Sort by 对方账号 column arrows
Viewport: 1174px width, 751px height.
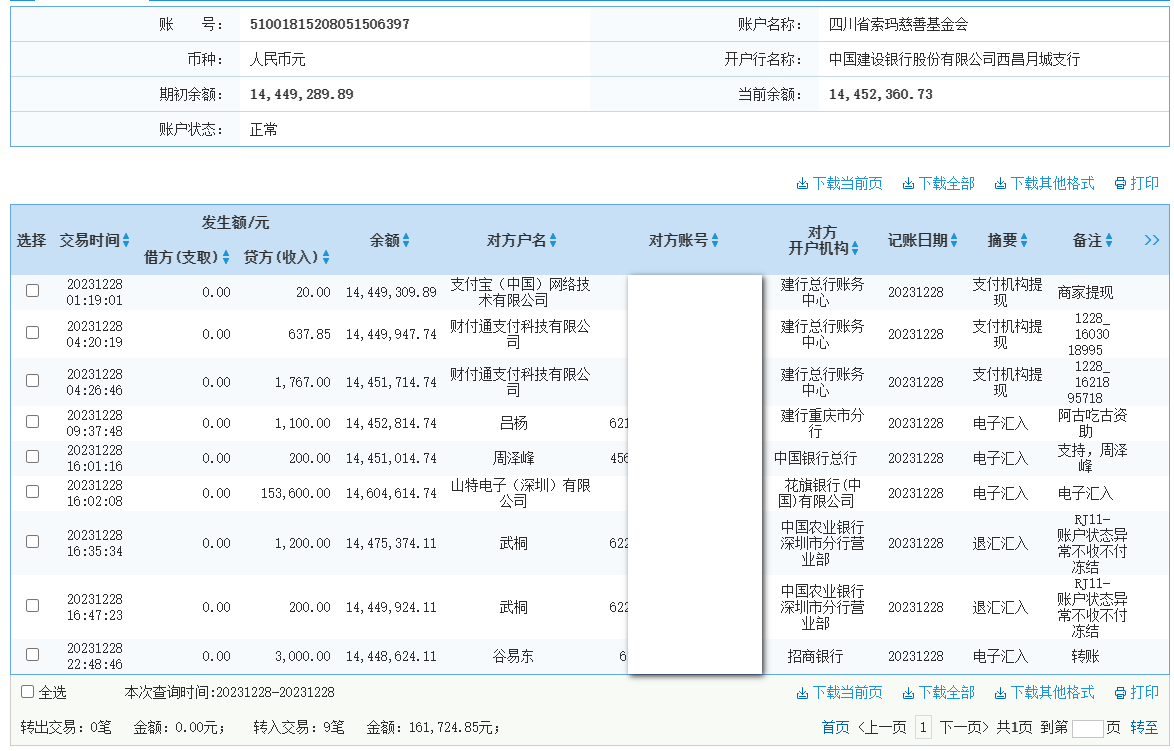[x=714, y=240]
